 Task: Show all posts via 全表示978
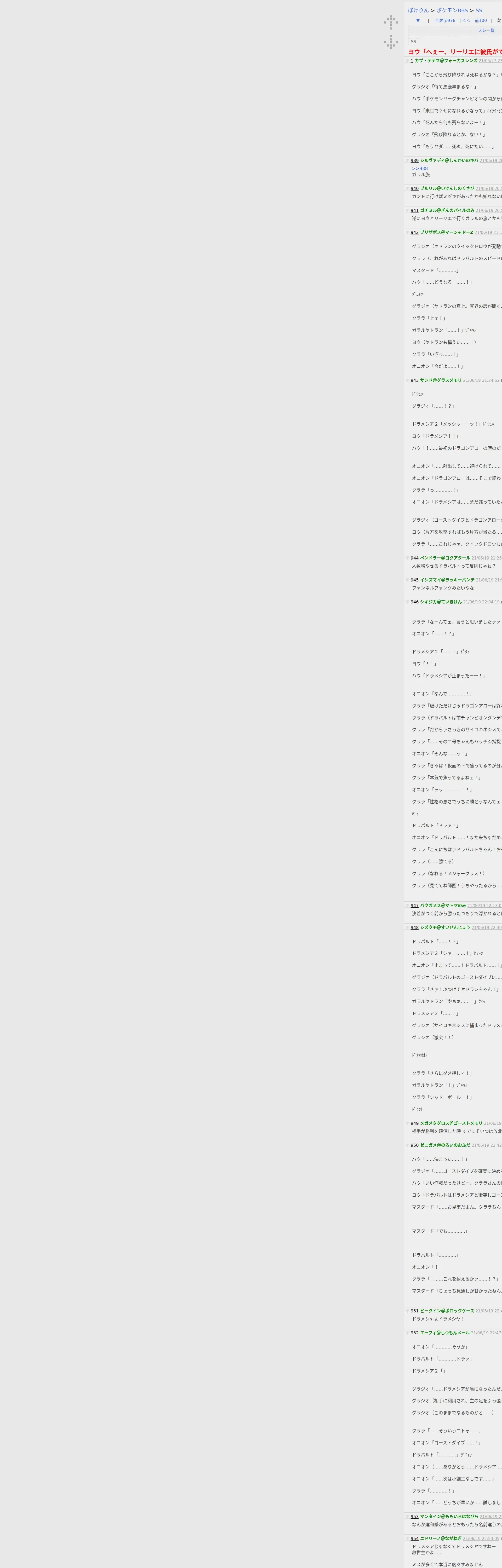(x=445, y=21)
